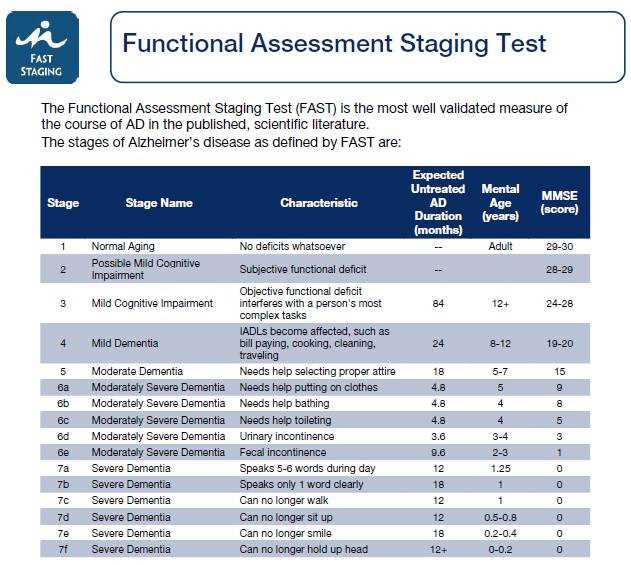Select 'Fecal incontinence' characteristic cell
This screenshot has height=565, width=631.
point(283,452)
